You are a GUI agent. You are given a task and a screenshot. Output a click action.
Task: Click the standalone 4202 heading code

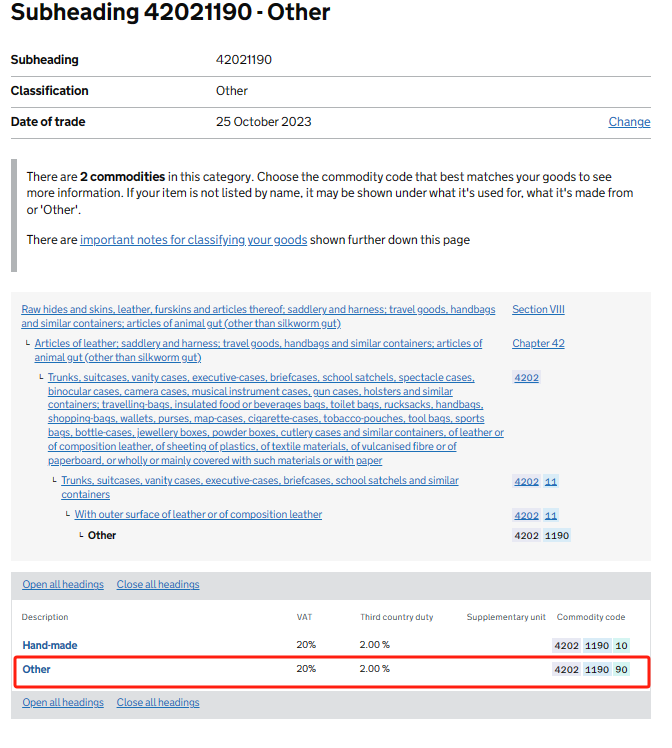click(526, 378)
